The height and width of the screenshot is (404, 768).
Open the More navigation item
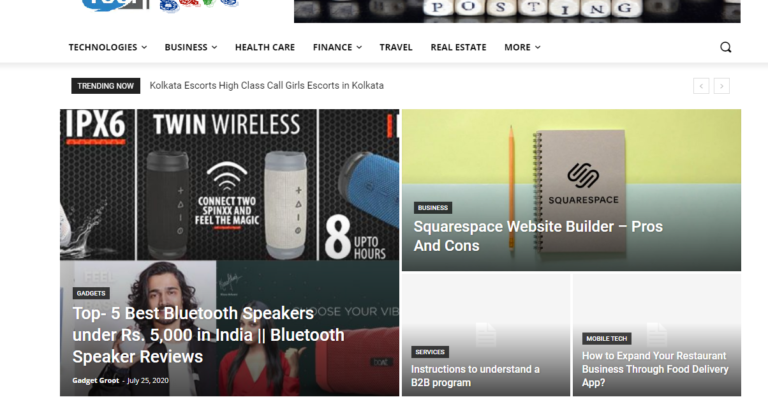[517, 47]
